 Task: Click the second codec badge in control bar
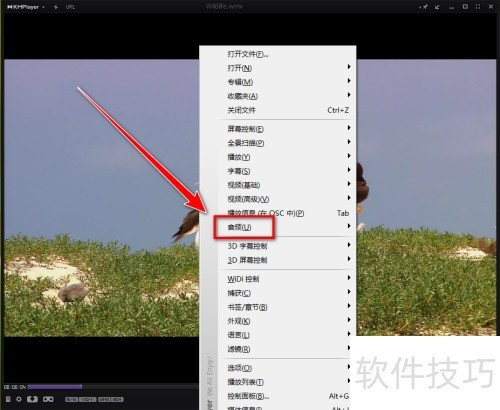88,399
